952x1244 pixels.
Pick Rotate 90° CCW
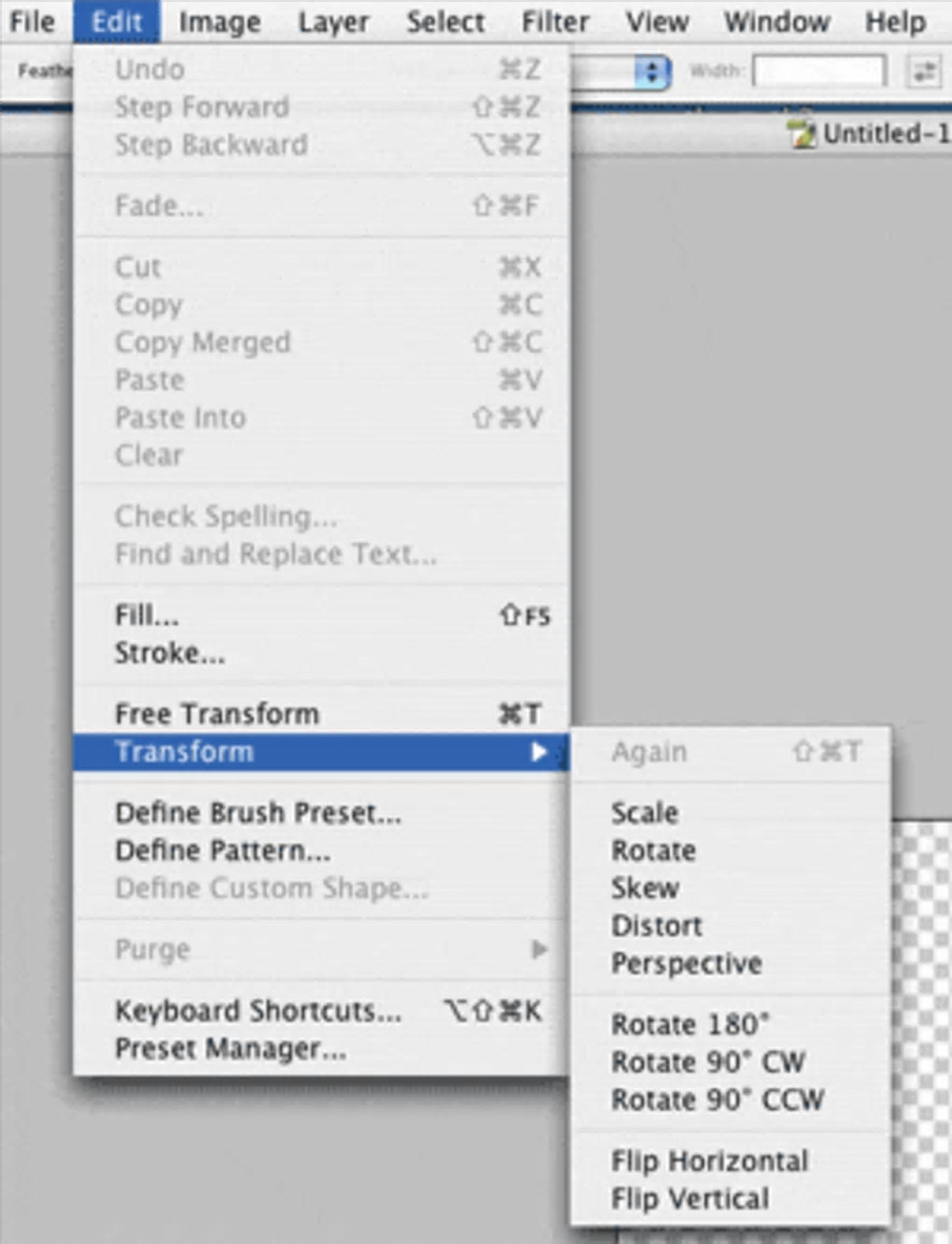coord(717,1099)
